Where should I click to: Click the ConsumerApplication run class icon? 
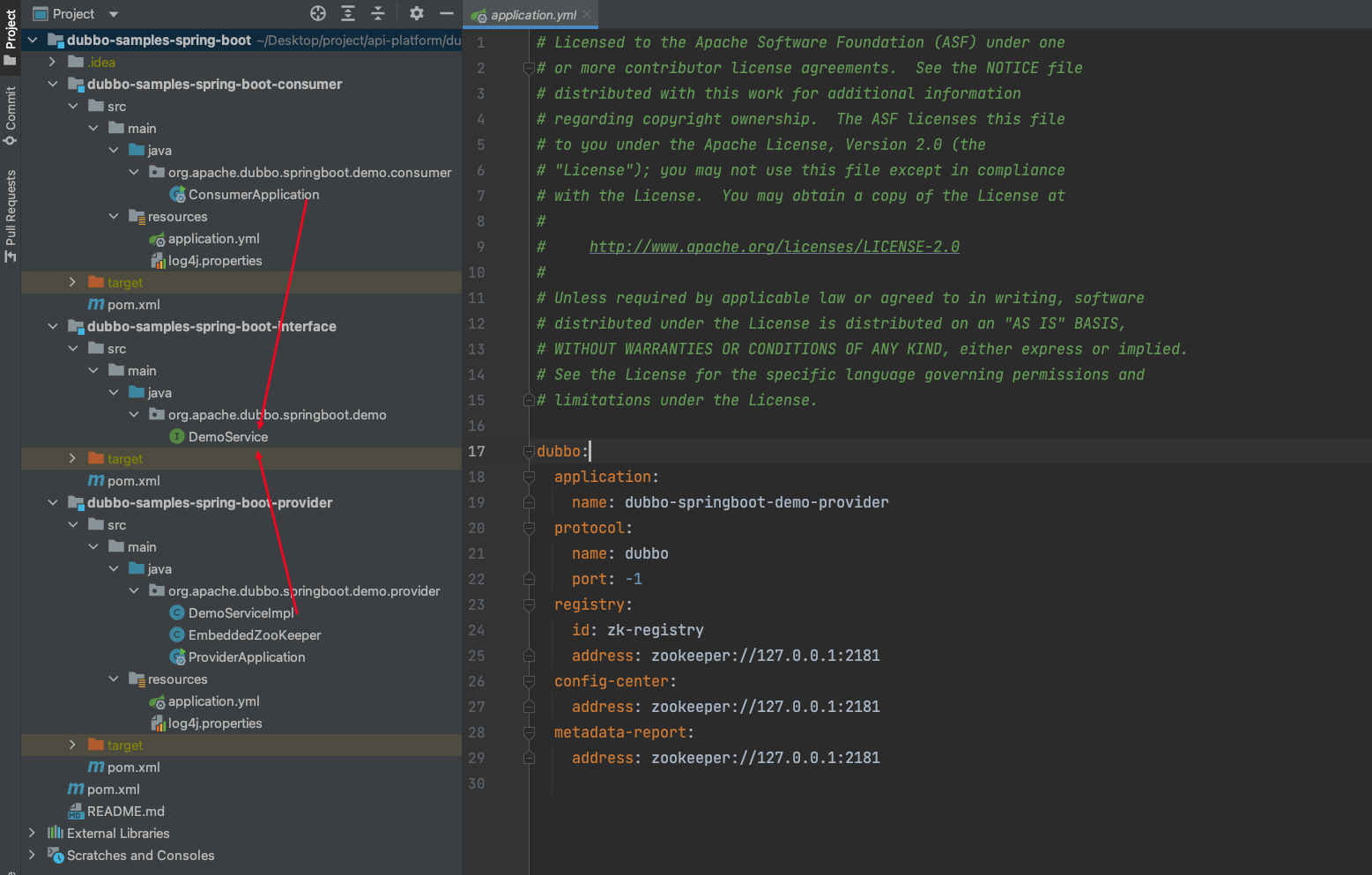coord(177,194)
